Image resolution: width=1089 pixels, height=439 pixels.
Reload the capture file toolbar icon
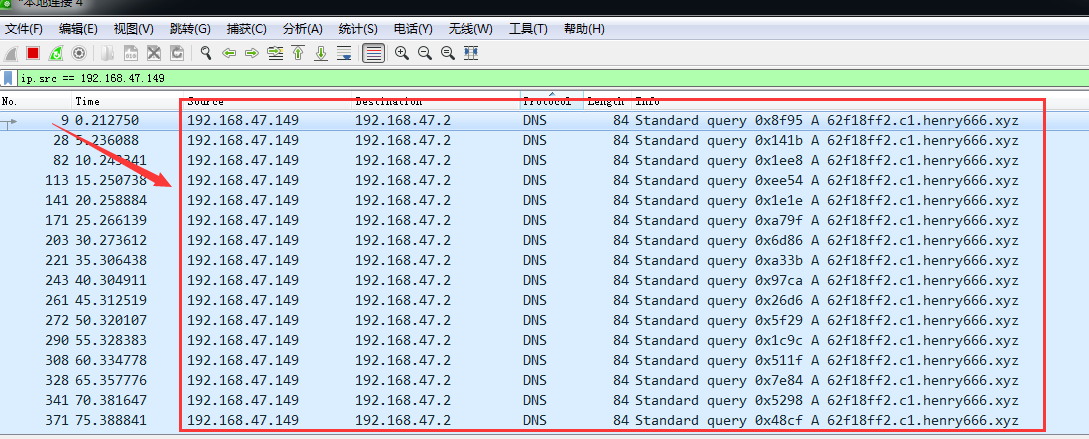(177, 53)
